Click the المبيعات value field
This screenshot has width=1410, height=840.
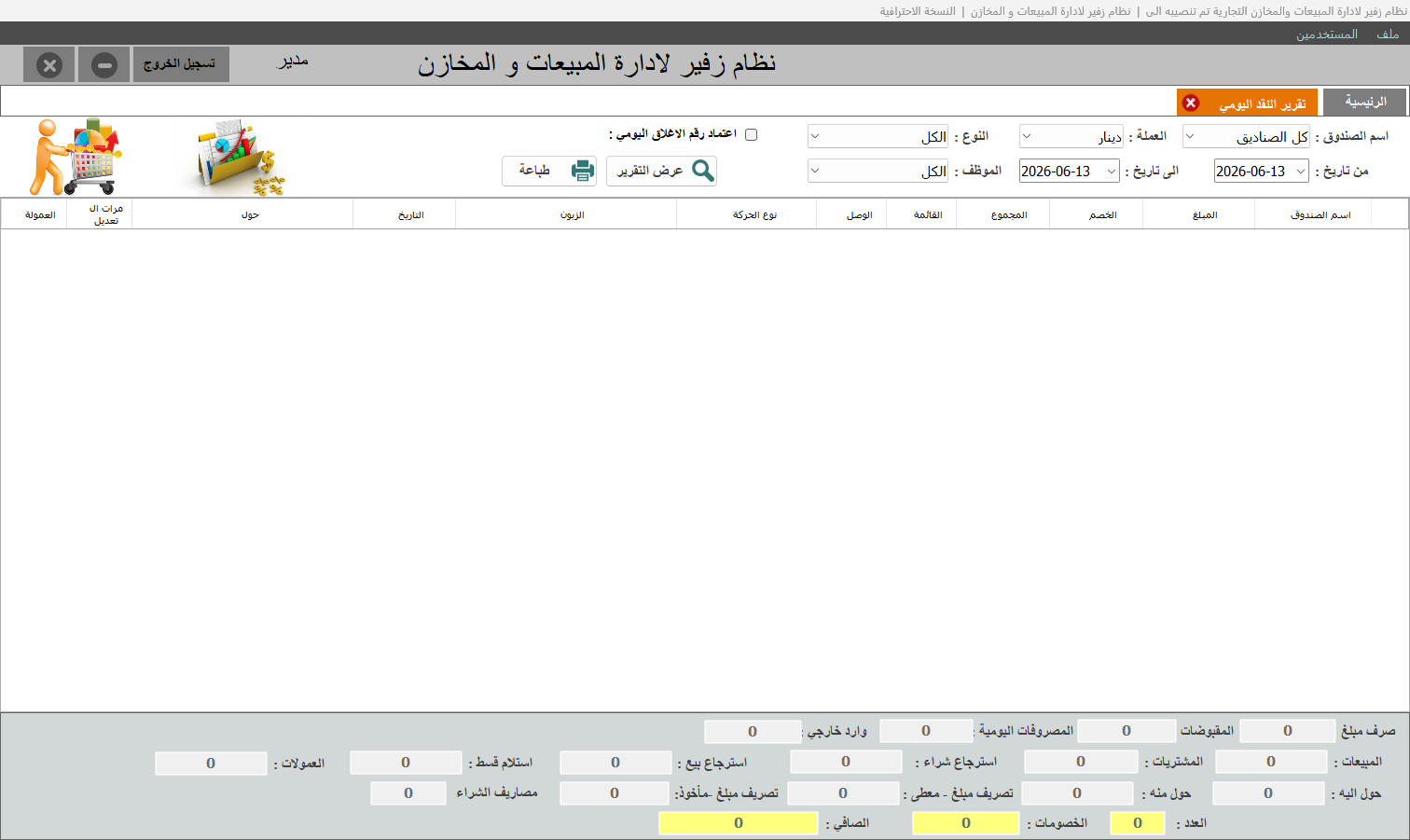pos(1270,762)
